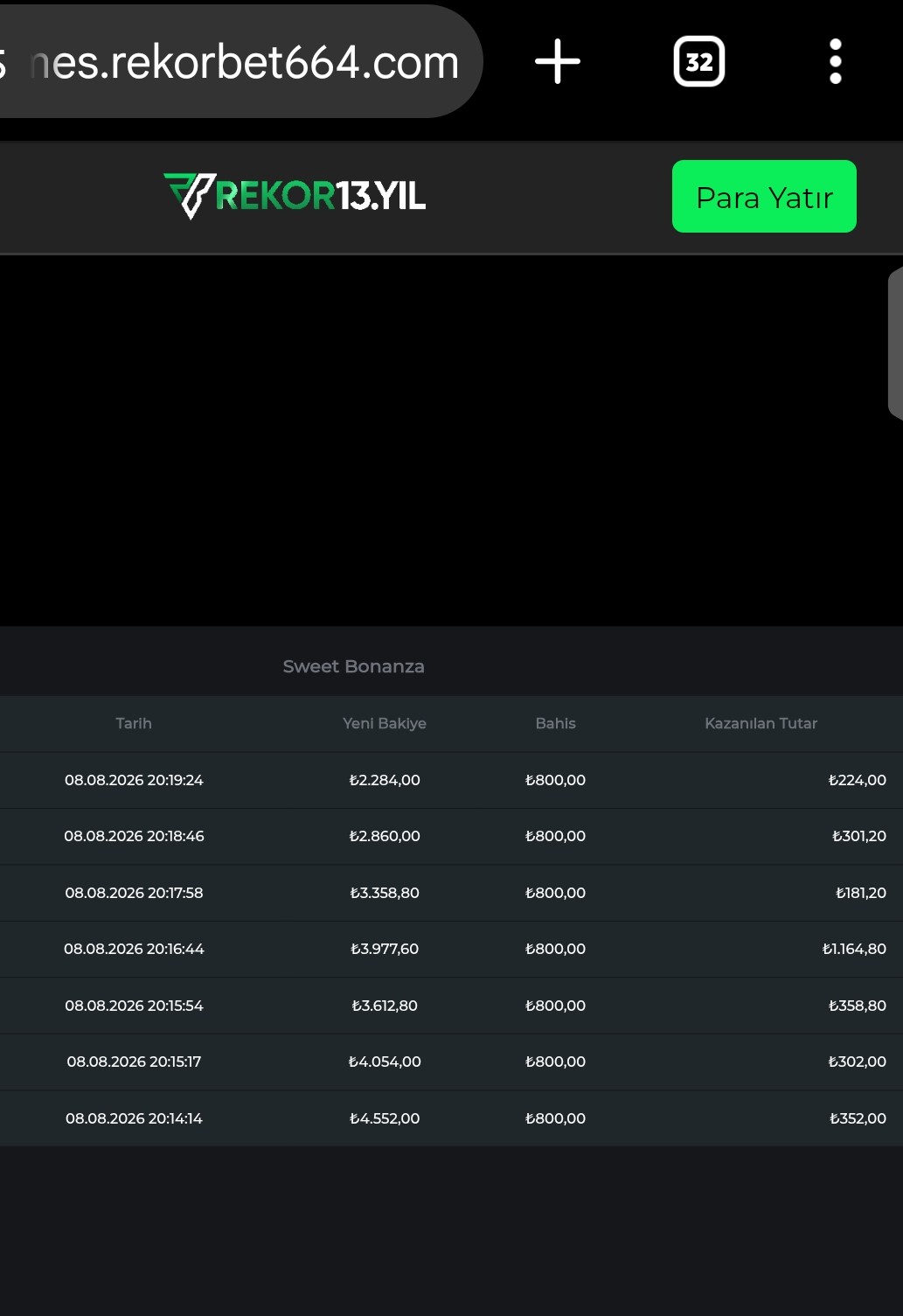Select balance ₺4.054,00
Screen dimensions: 903x1316
(385, 1062)
